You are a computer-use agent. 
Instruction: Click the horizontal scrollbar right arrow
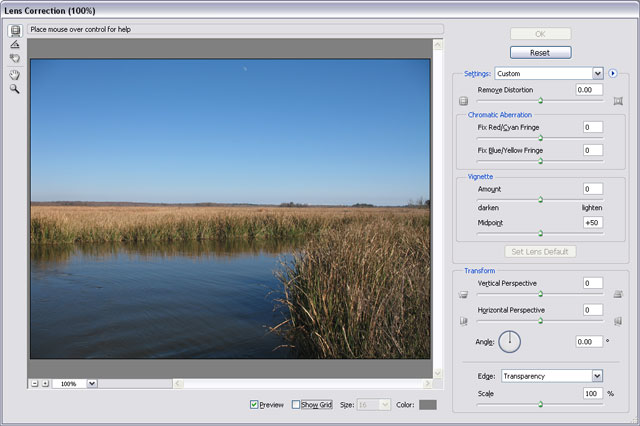[x=427, y=384]
